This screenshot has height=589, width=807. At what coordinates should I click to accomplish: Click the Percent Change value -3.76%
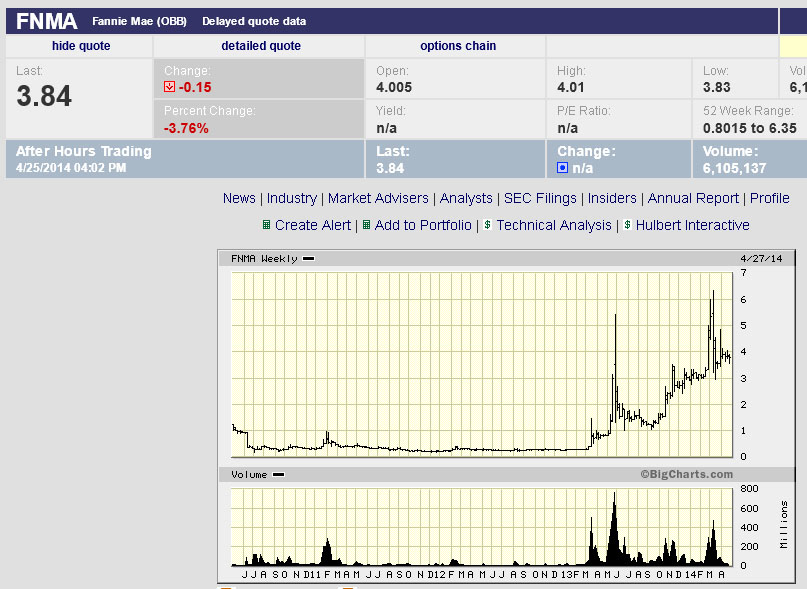(x=186, y=128)
